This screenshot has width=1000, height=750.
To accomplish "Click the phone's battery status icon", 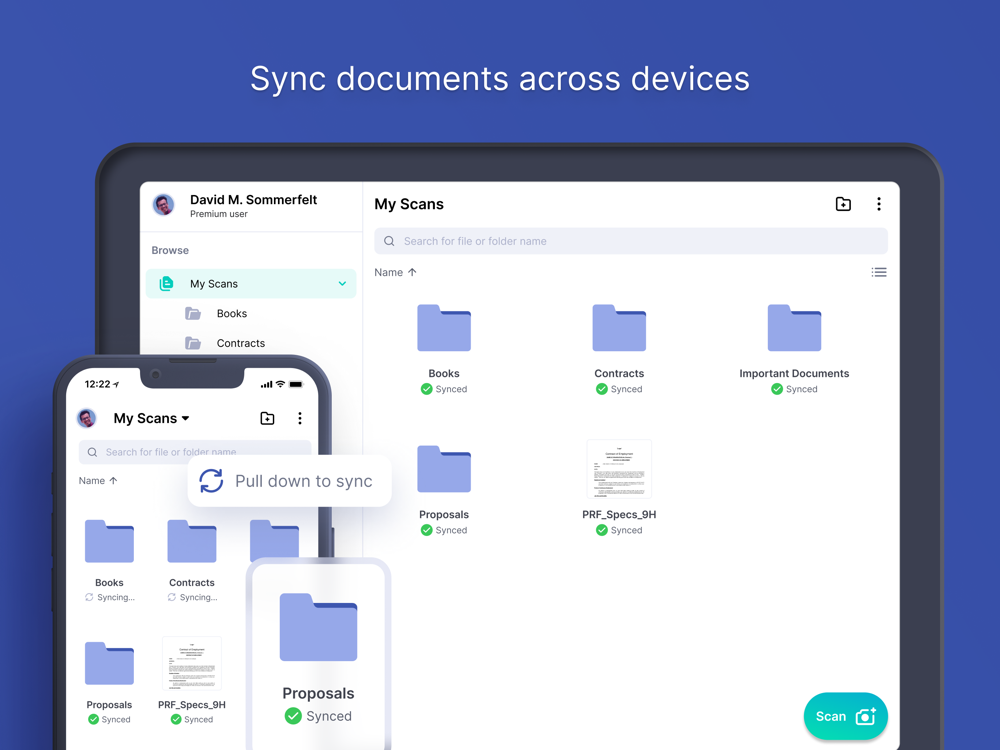I will 296,384.
